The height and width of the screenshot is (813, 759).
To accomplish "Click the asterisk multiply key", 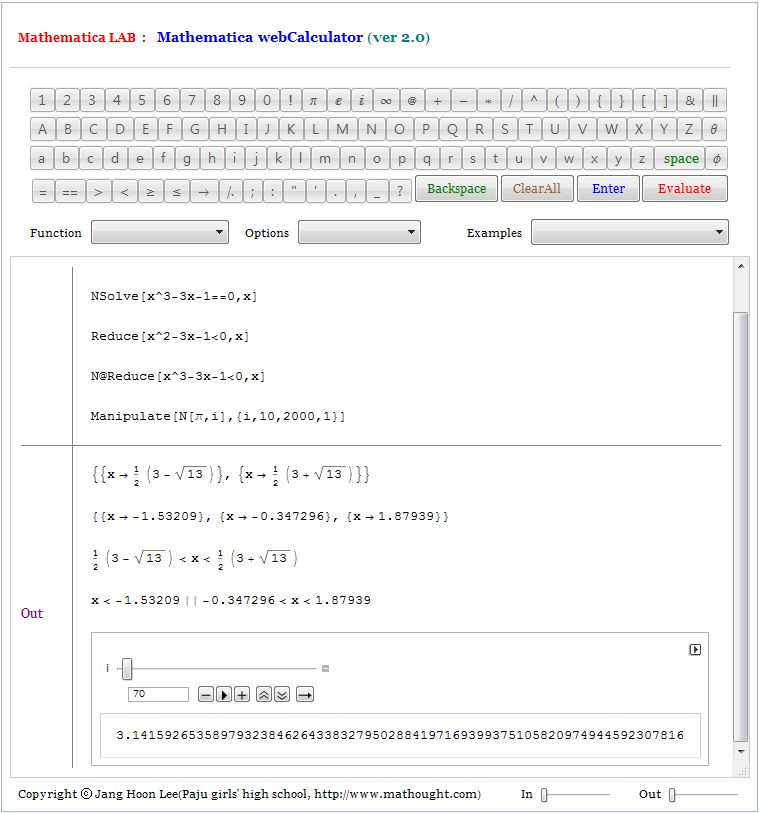I will tap(488, 101).
